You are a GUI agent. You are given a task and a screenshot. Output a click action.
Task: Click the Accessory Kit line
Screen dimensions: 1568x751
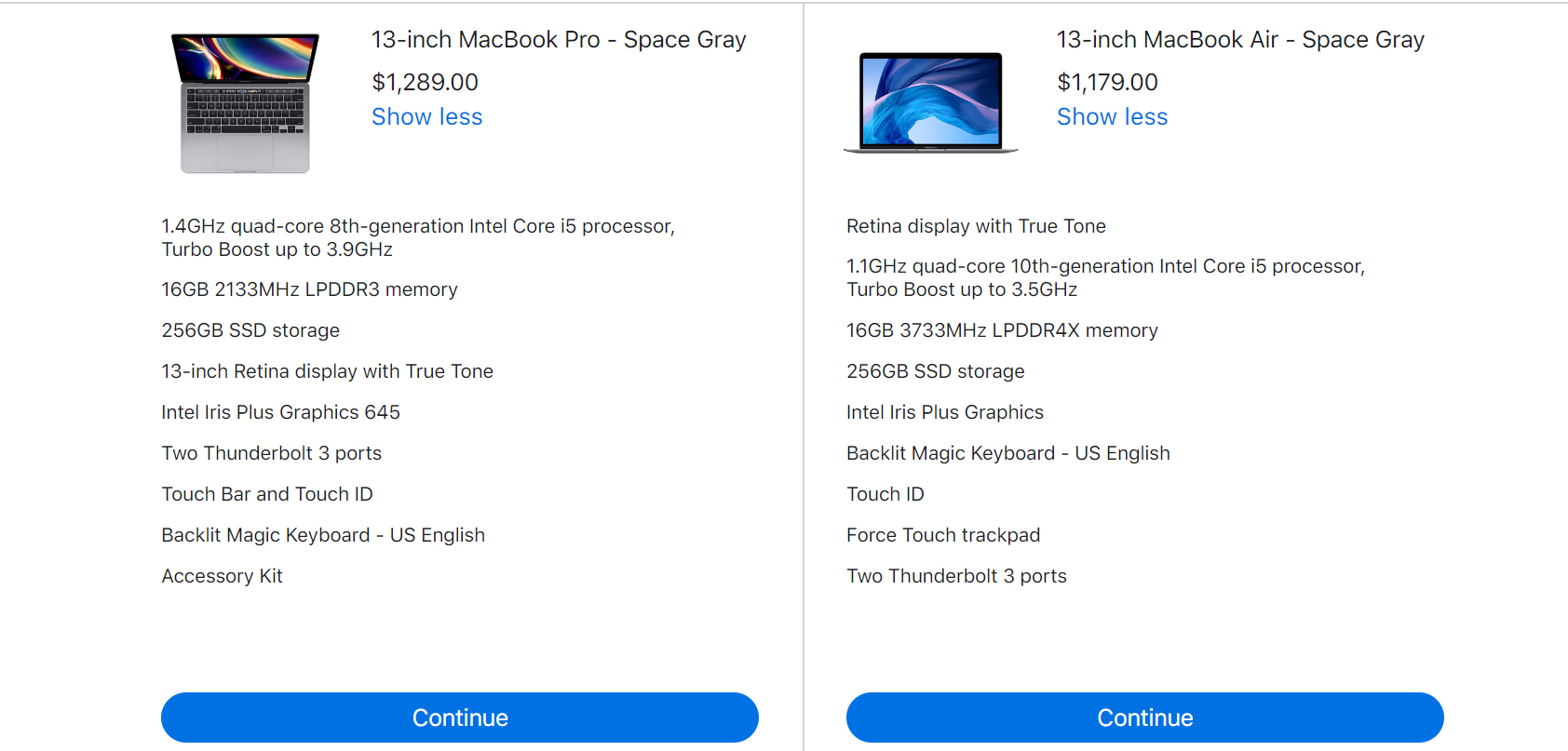(x=222, y=576)
